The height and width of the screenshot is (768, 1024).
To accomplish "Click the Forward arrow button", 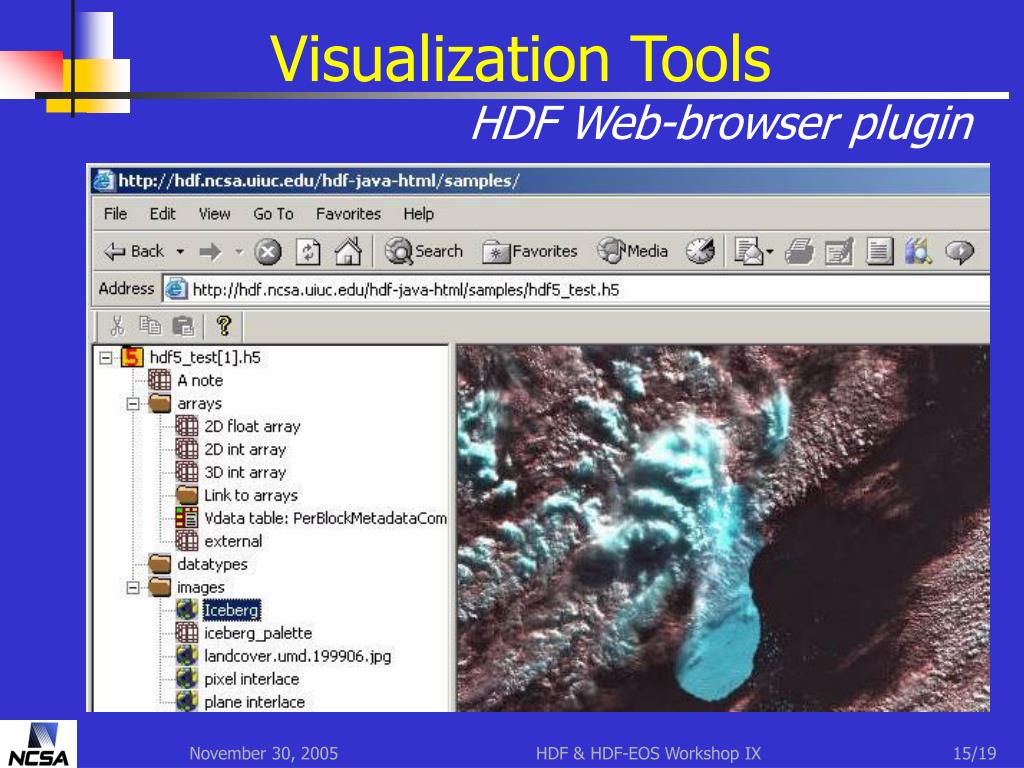I will [210, 251].
